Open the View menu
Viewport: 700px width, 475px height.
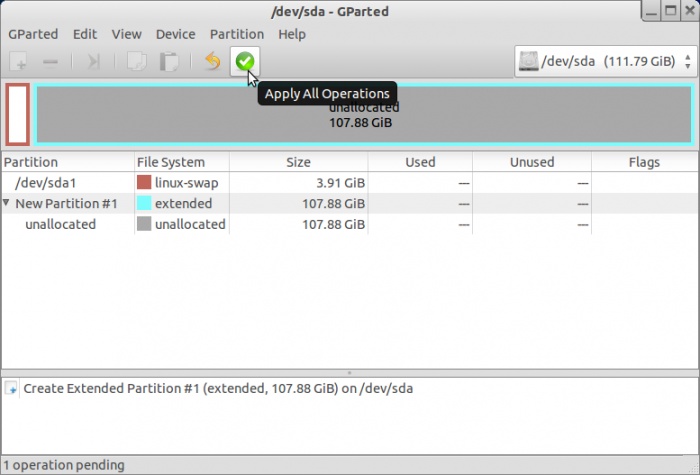pyautogui.click(x=126, y=34)
